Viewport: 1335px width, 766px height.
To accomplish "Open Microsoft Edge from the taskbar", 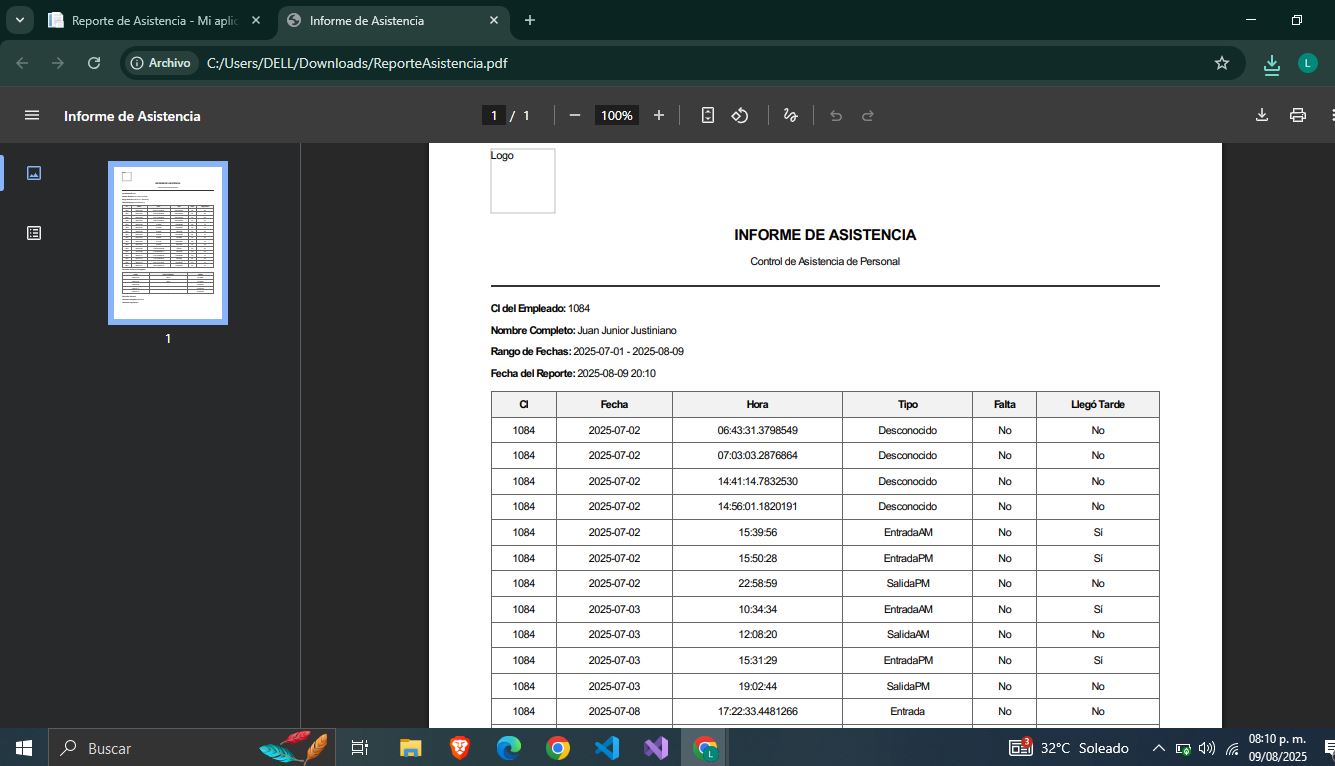I will pyautogui.click(x=509, y=748).
